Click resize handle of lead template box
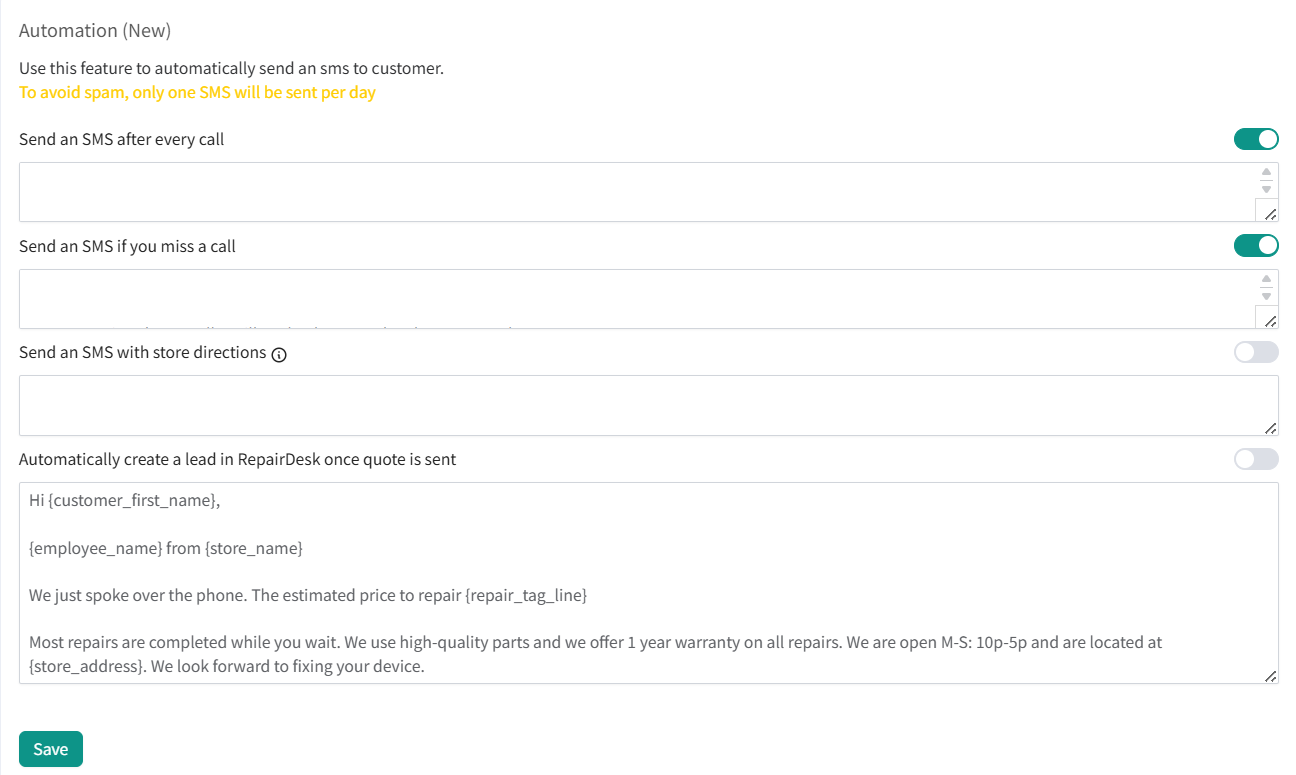 (1270, 676)
